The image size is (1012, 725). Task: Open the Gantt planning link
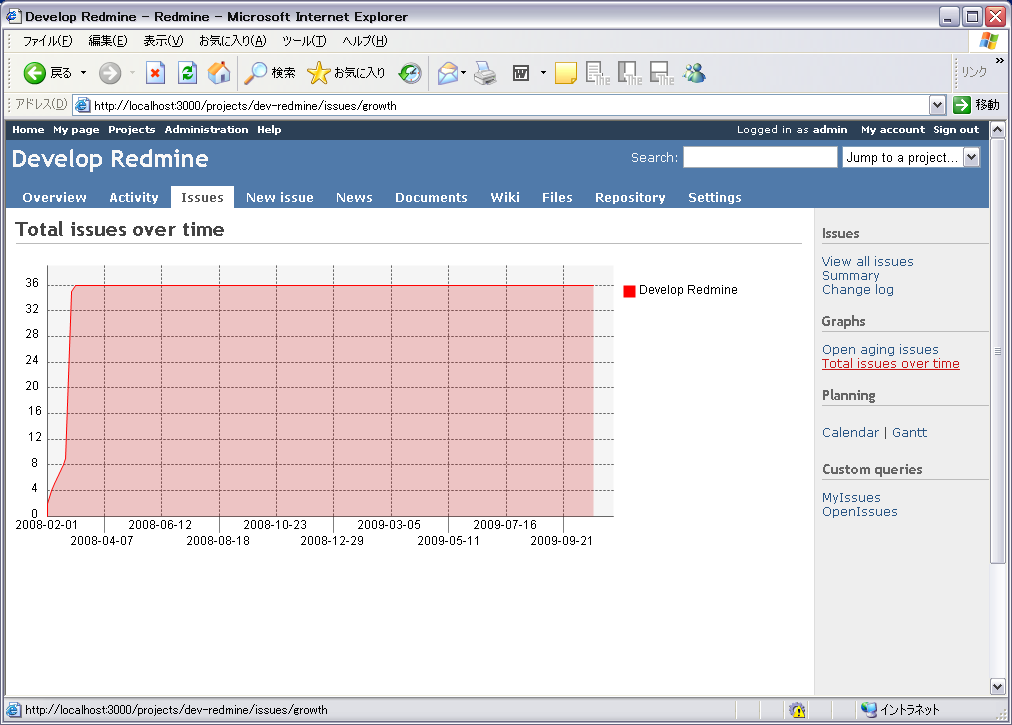[909, 433]
